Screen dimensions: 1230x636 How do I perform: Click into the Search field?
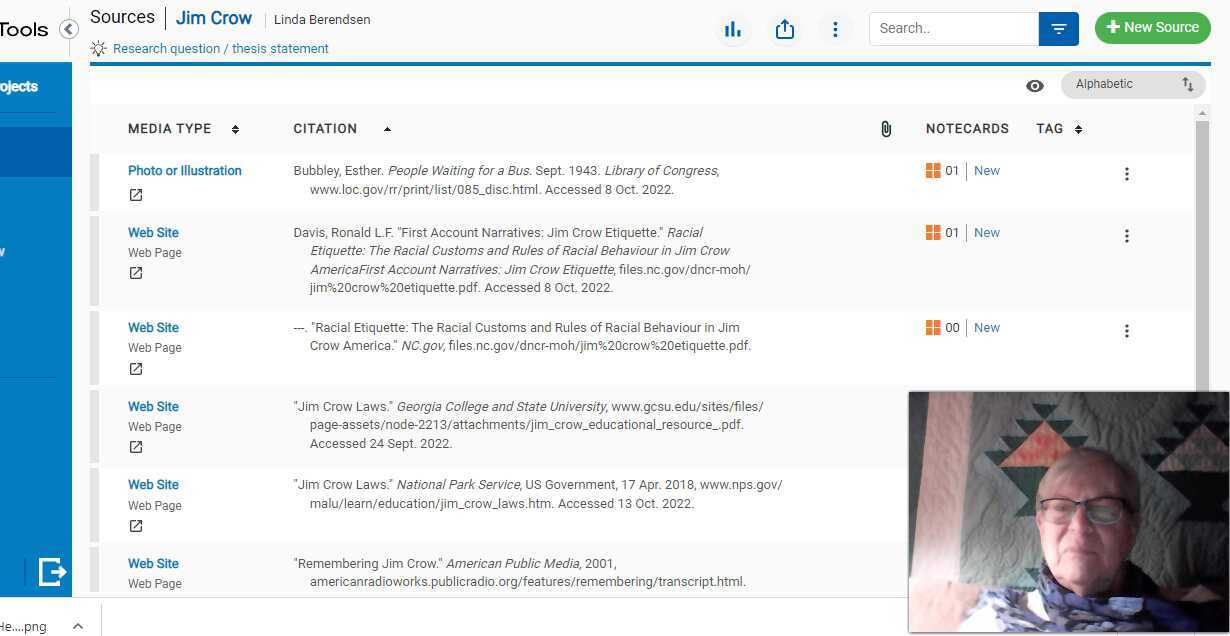950,28
